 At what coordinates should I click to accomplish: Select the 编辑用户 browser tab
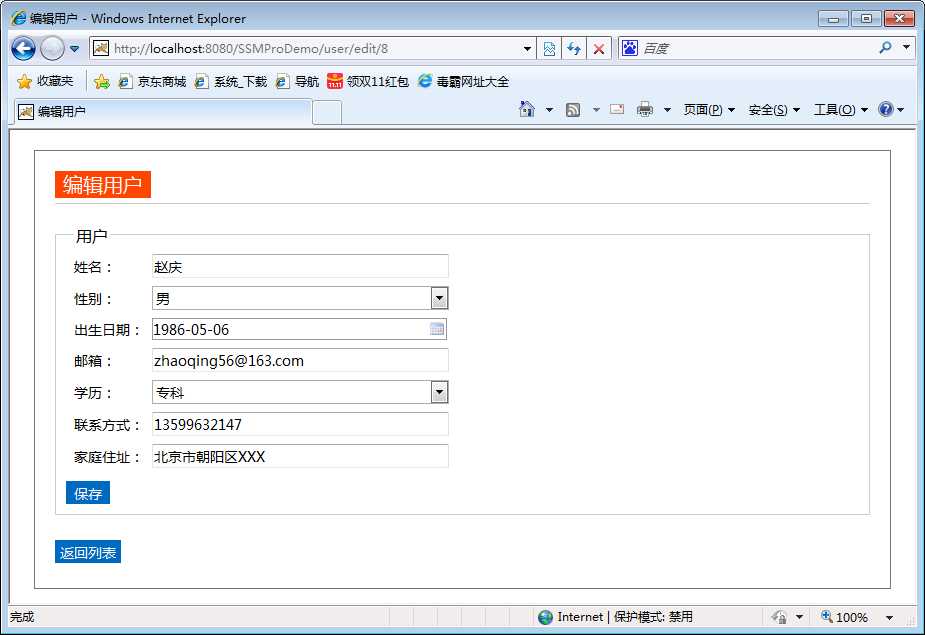point(163,112)
